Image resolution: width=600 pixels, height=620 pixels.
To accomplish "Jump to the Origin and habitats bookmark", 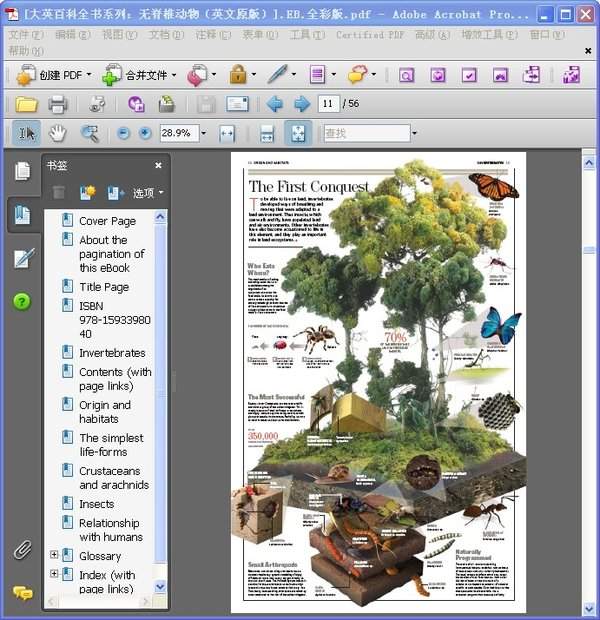I will (105, 412).
